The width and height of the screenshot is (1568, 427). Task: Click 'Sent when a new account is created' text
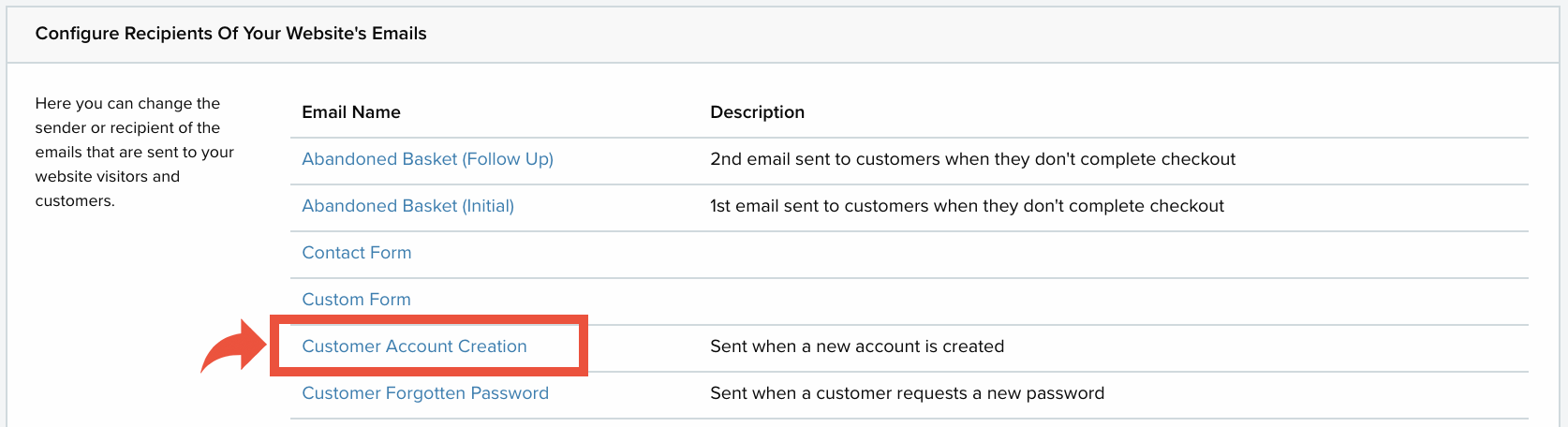coord(857,346)
